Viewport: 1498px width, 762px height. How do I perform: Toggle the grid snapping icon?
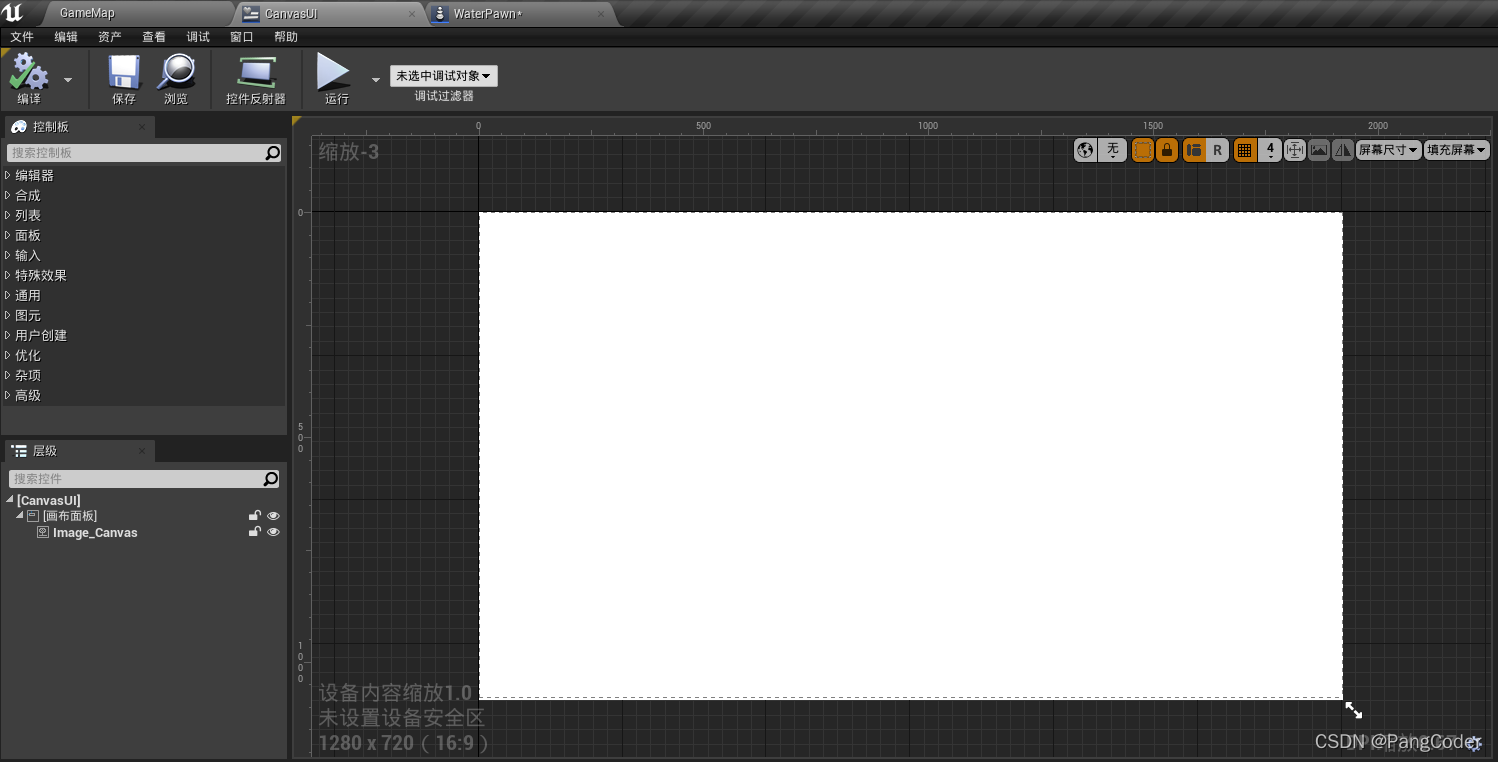1244,150
